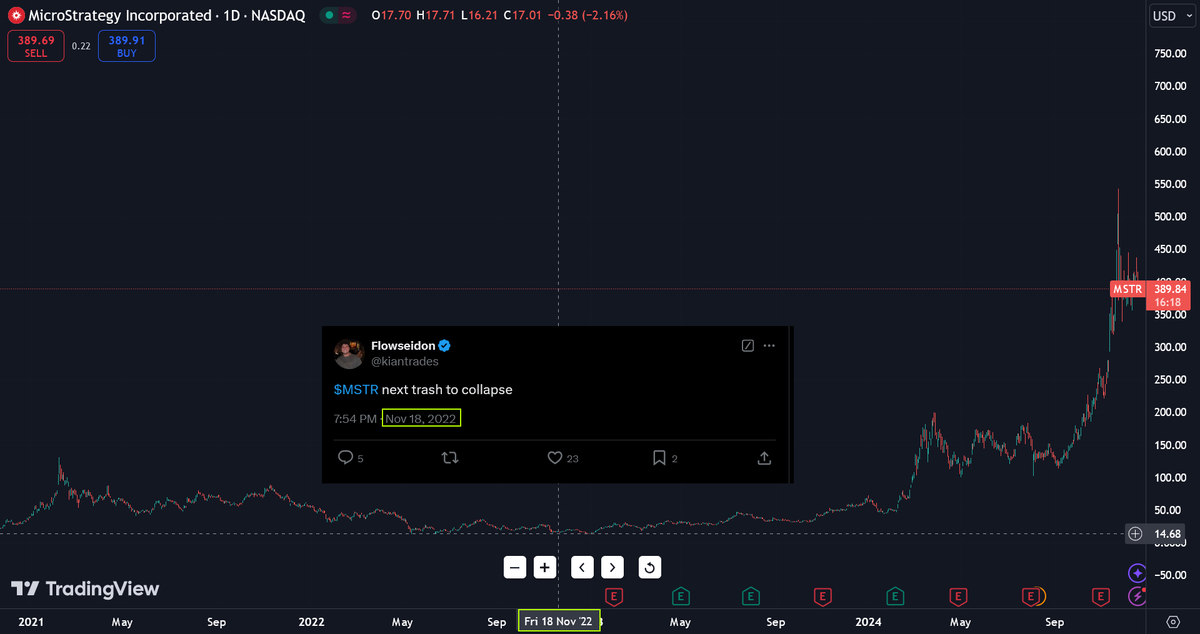Viewport: 1200px width, 634px height.
Task: Click the purple sparkle star icon
Action: (1137, 573)
